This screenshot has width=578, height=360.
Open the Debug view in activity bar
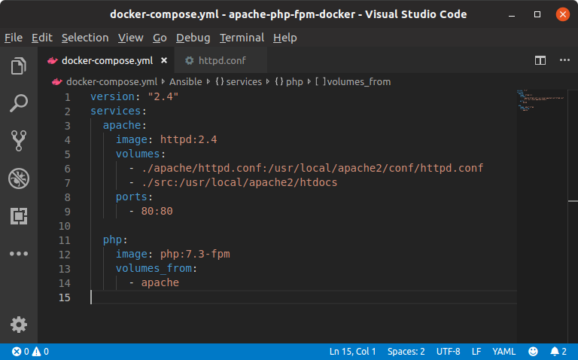pyautogui.click(x=18, y=178)
